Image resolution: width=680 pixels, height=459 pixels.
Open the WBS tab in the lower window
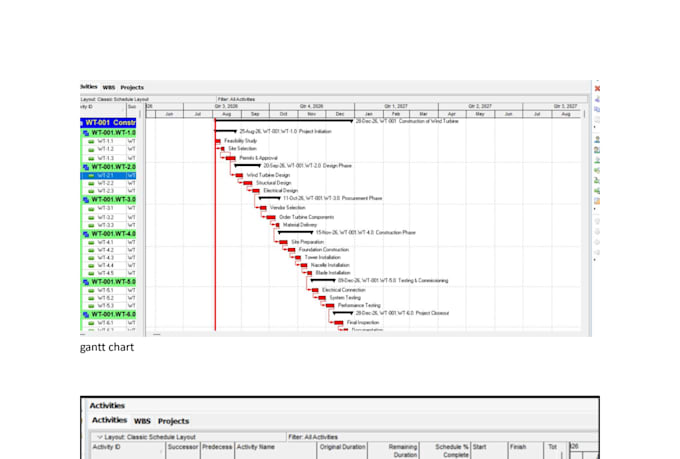point(142,421)
